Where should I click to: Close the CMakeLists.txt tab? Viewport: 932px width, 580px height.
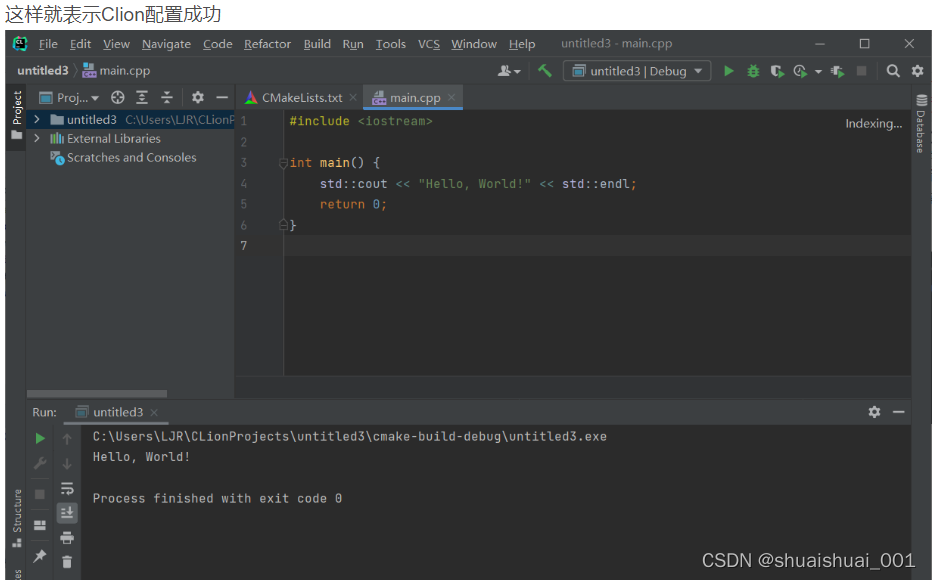click(x=353, y=97)
